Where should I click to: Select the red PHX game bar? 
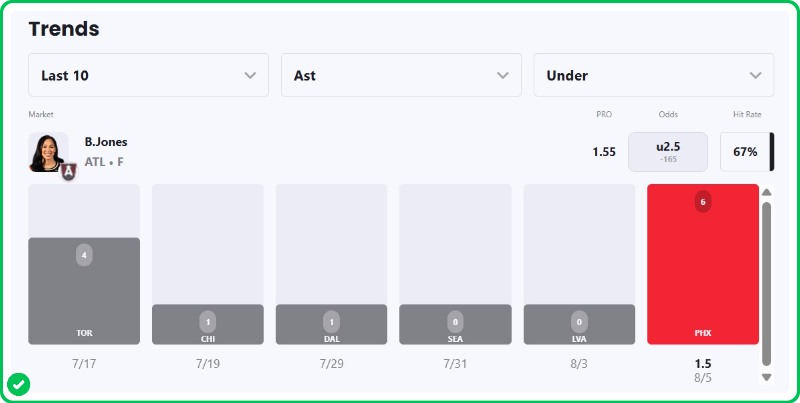coord(703,264)
